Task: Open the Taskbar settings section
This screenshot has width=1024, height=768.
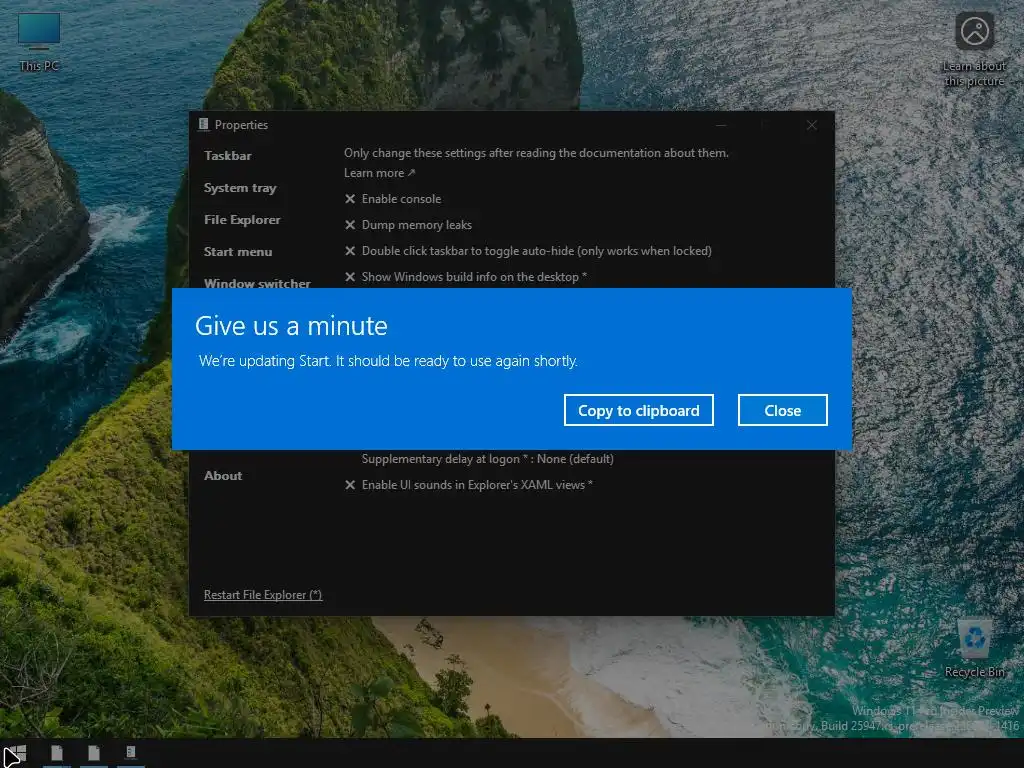Action: click(x=227, y=155)
